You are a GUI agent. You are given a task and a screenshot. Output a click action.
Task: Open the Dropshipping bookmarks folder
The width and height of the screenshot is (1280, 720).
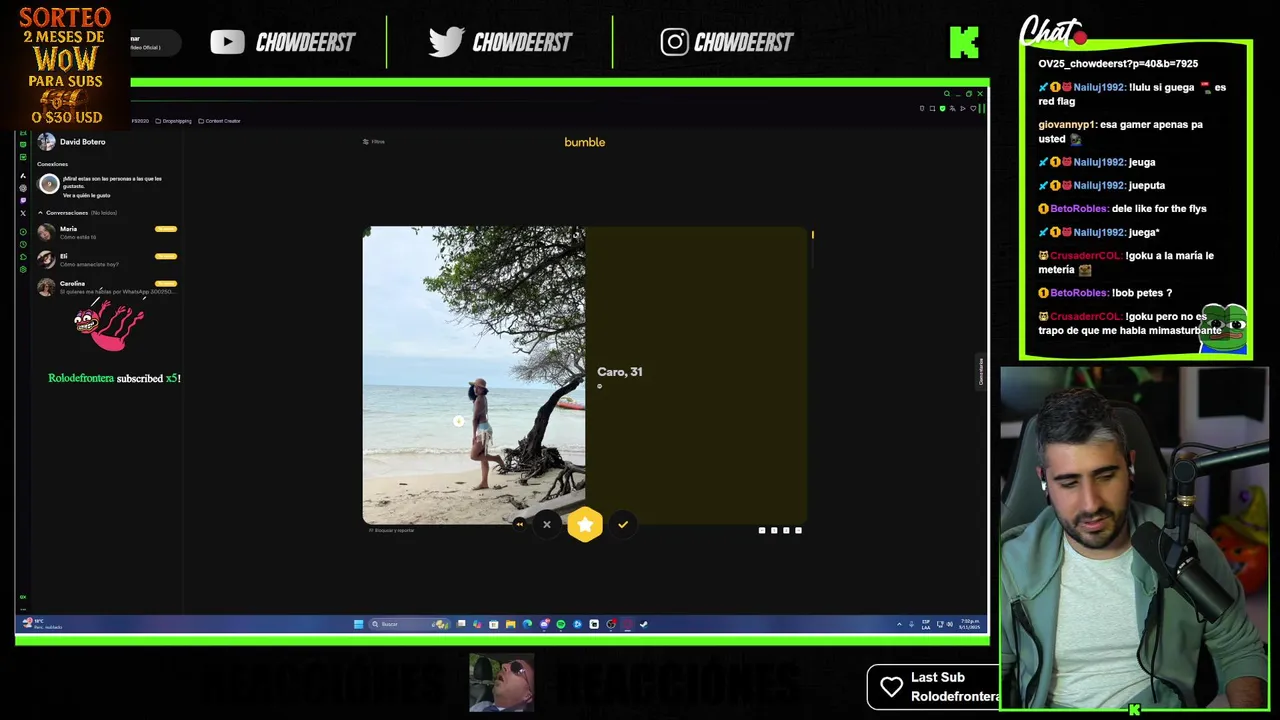[x=174, y=121]
